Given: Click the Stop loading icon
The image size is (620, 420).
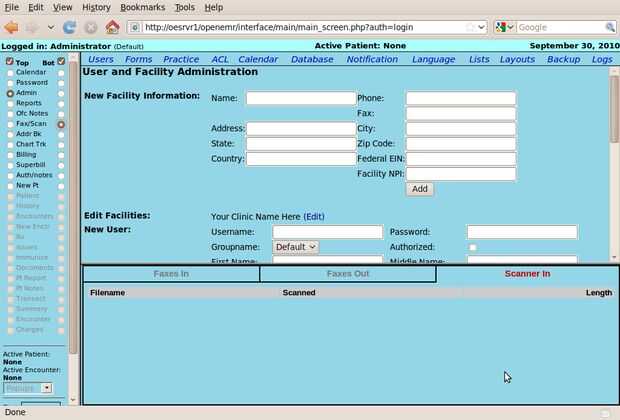Looking at the screenshot, I should [x=91, y=27].
